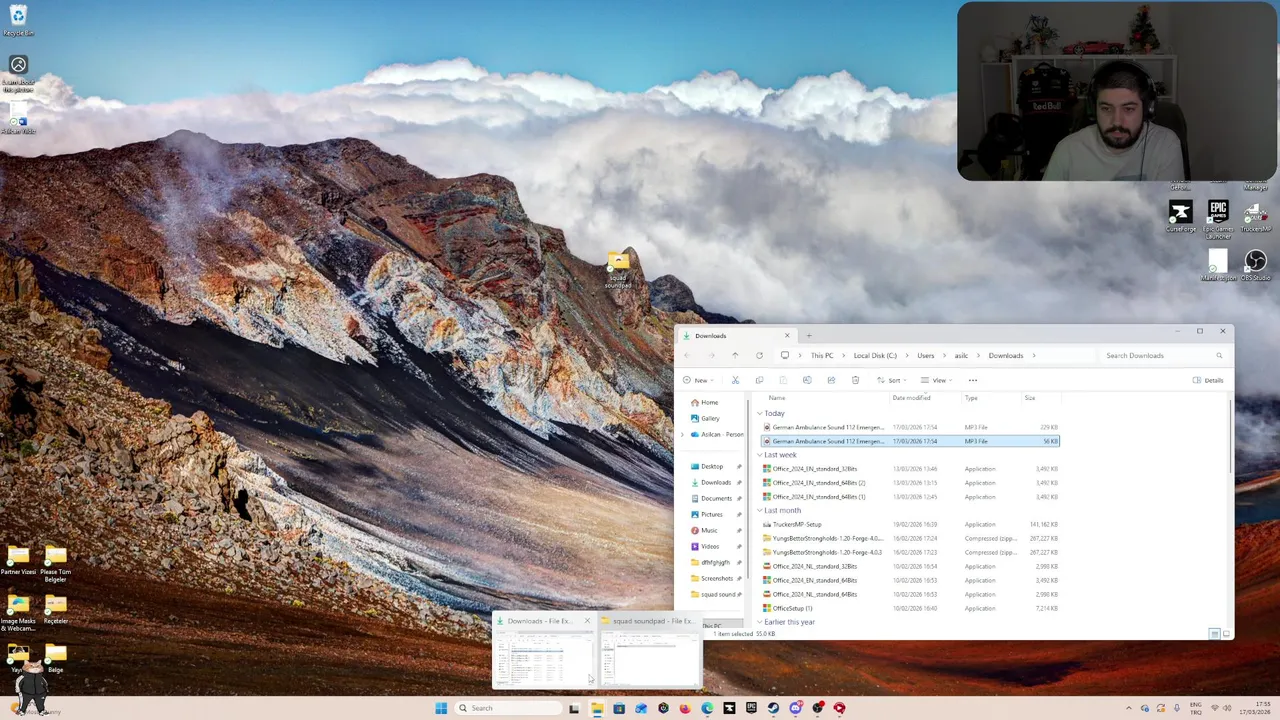The height and width of the screenshot is (720, 1280).
Task: Refresh the Downloads folder view
Action: 759,355
